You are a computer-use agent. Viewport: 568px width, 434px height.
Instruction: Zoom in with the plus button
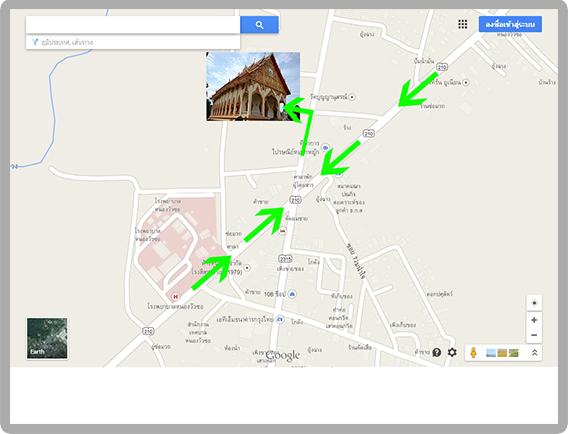(x=534, y=320)
